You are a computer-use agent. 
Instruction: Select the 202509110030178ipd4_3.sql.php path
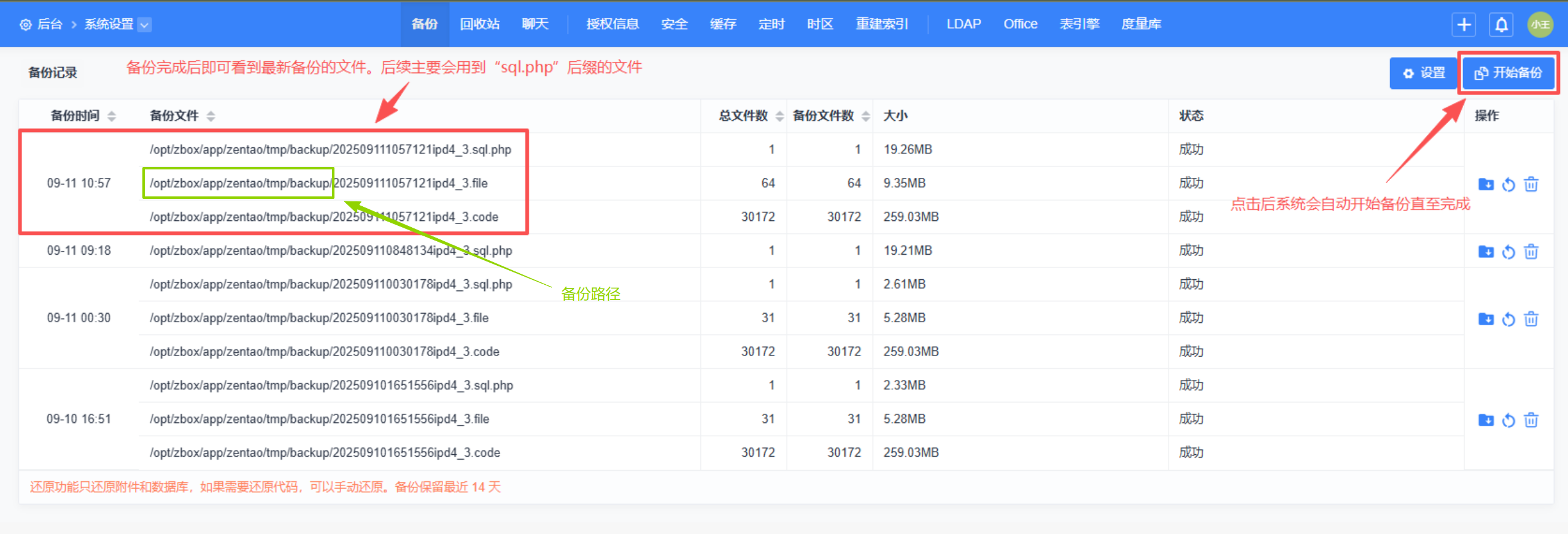(331, 285)
